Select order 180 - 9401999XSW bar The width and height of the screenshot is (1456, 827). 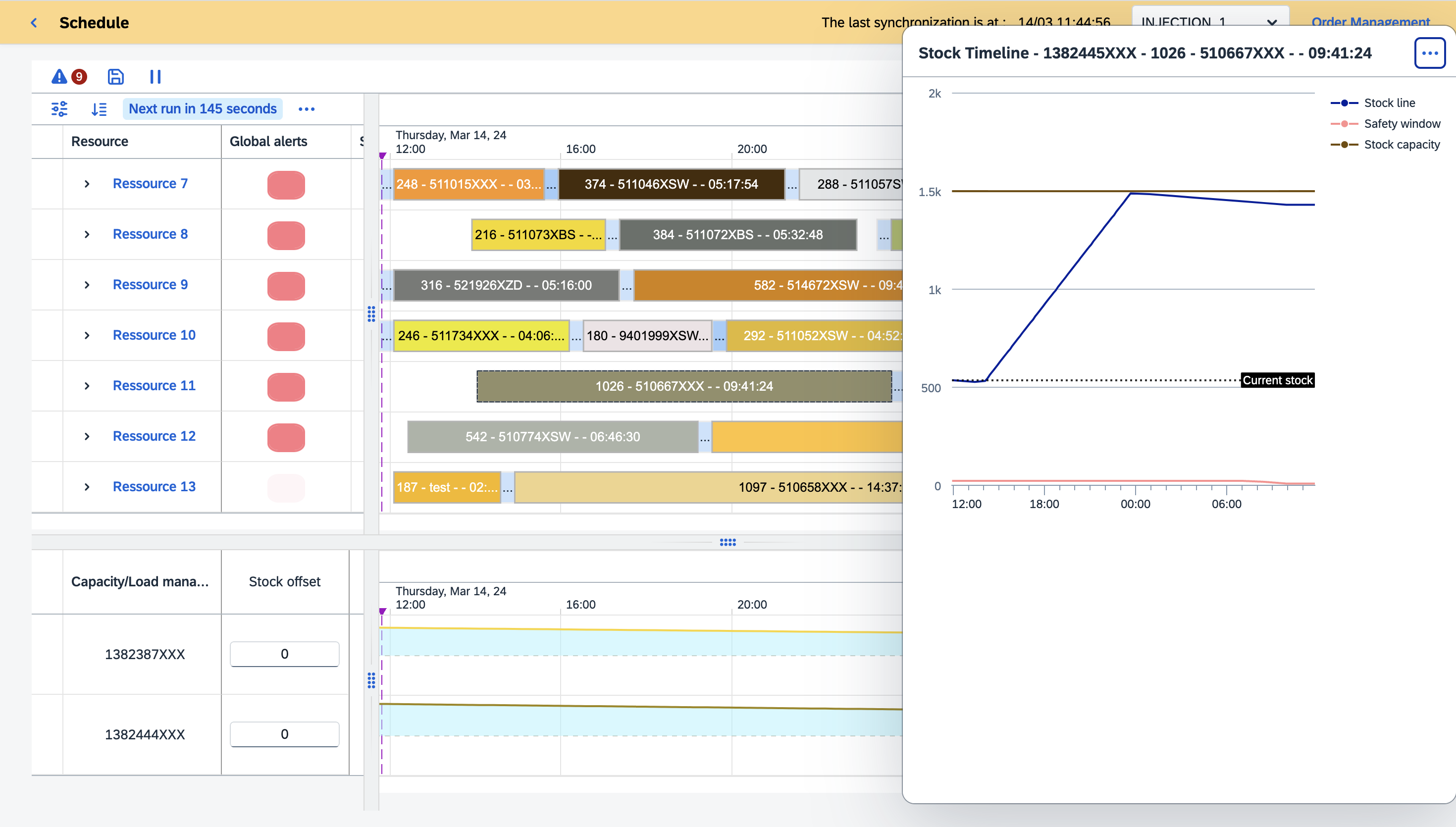pos(647,336)
